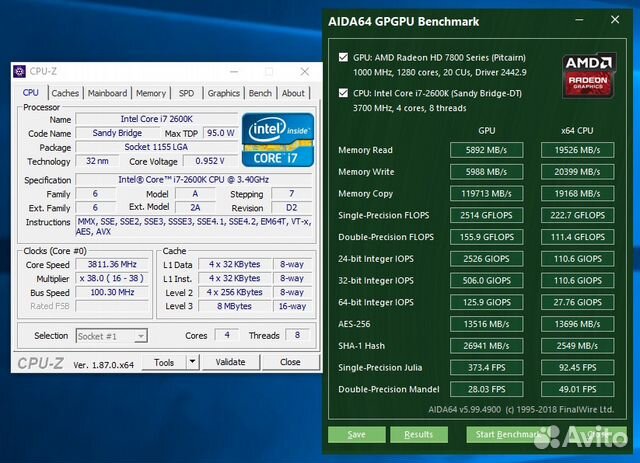Select the SPD tab
The height and width of the screenshot is (463, 640).
[x=186, y=93]
